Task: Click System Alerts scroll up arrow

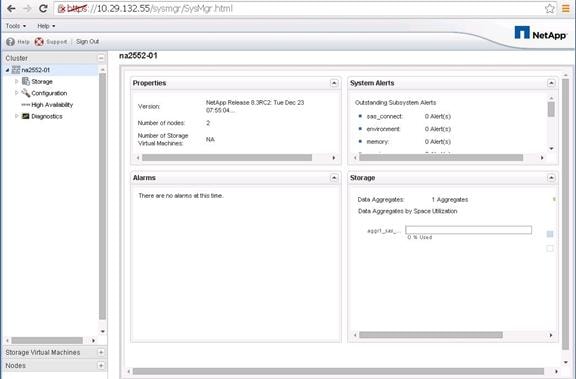Action: (551, 98)
